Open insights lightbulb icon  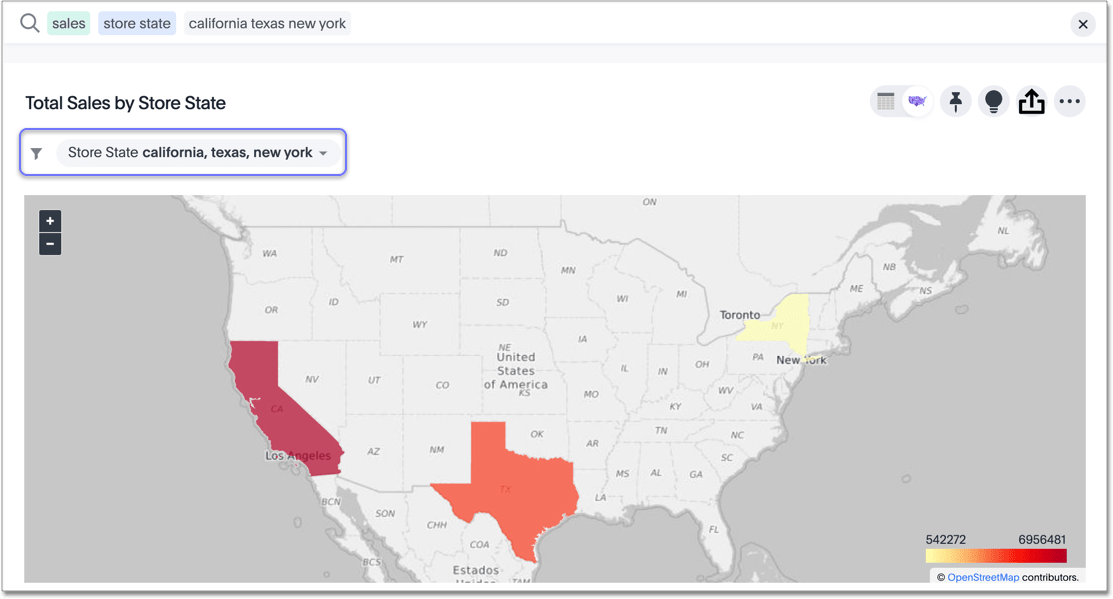[x=994, y=101]
